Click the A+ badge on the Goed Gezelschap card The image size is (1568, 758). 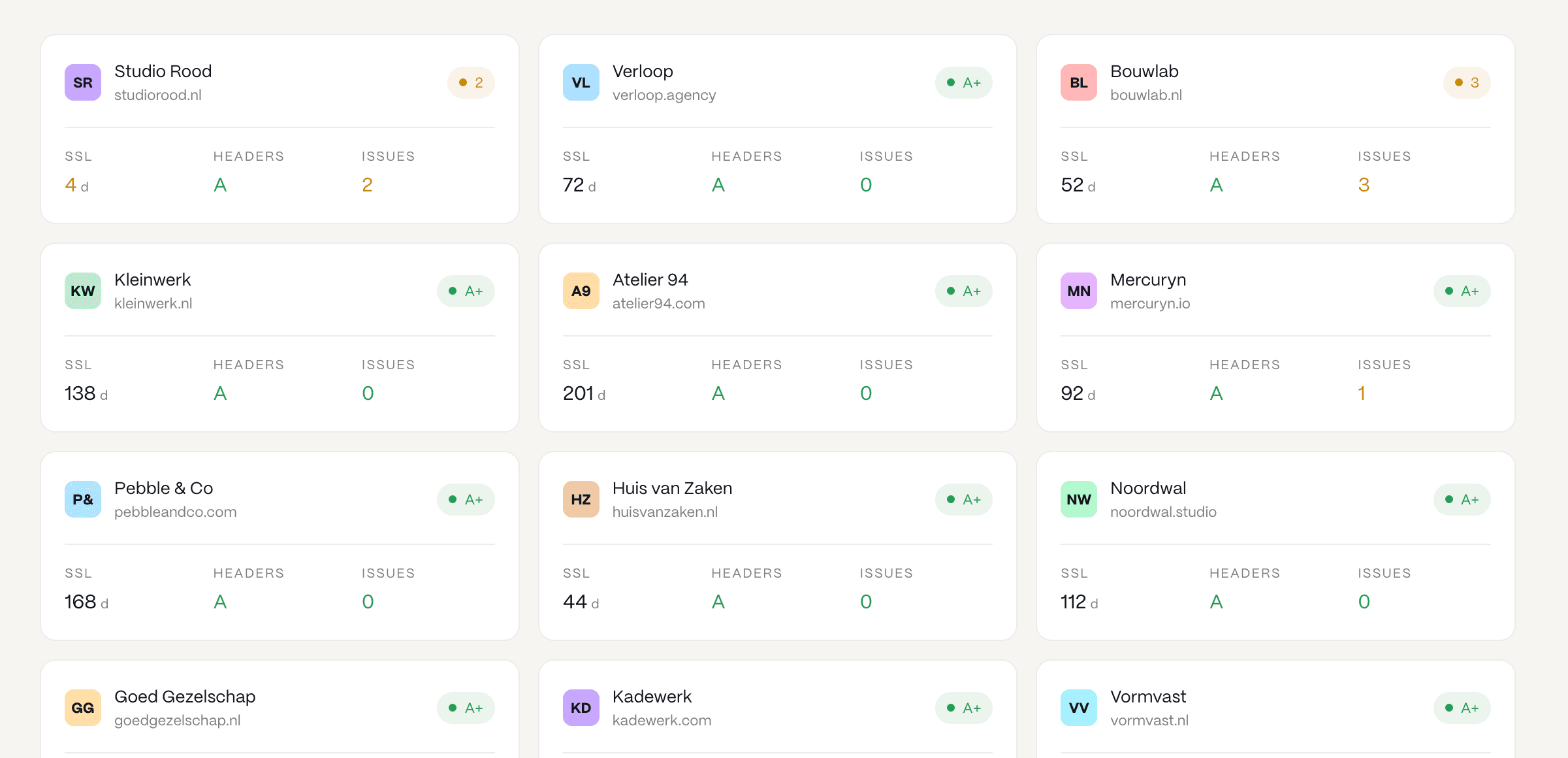tap(466, 707)
